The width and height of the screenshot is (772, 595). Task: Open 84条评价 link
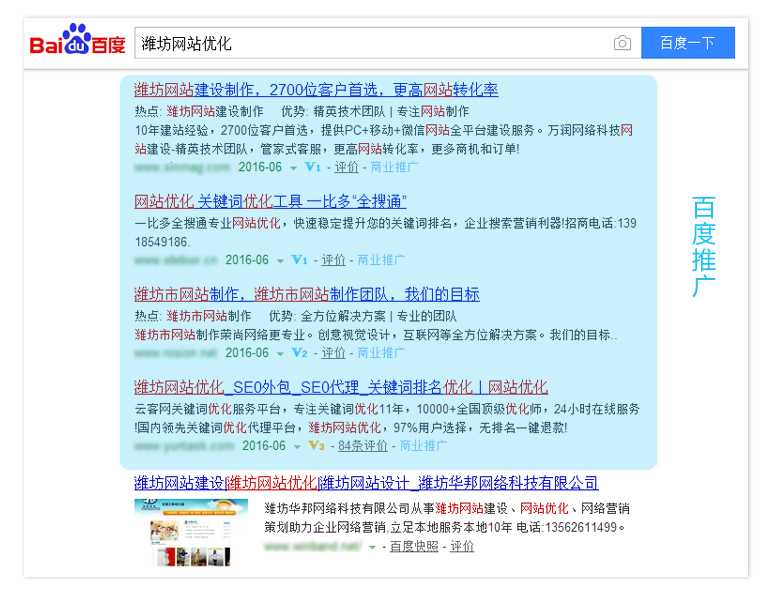[363, 446]
